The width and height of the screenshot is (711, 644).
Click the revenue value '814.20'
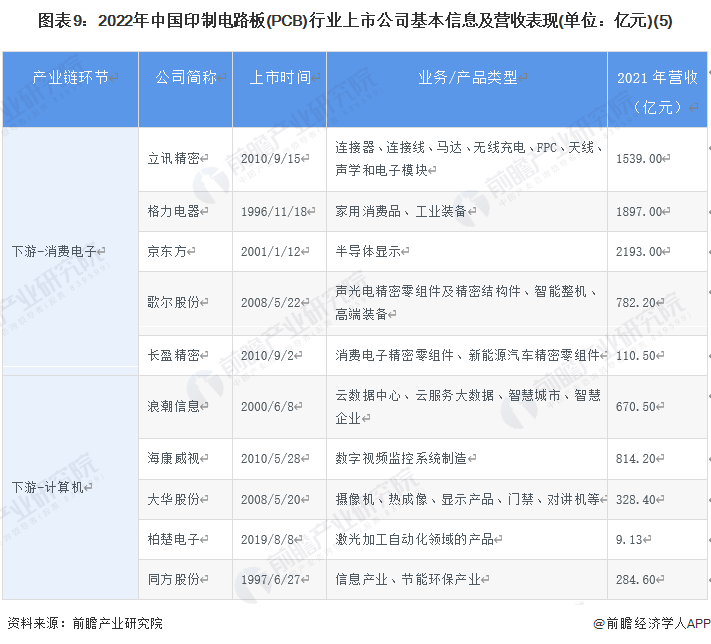pos(636,459)
